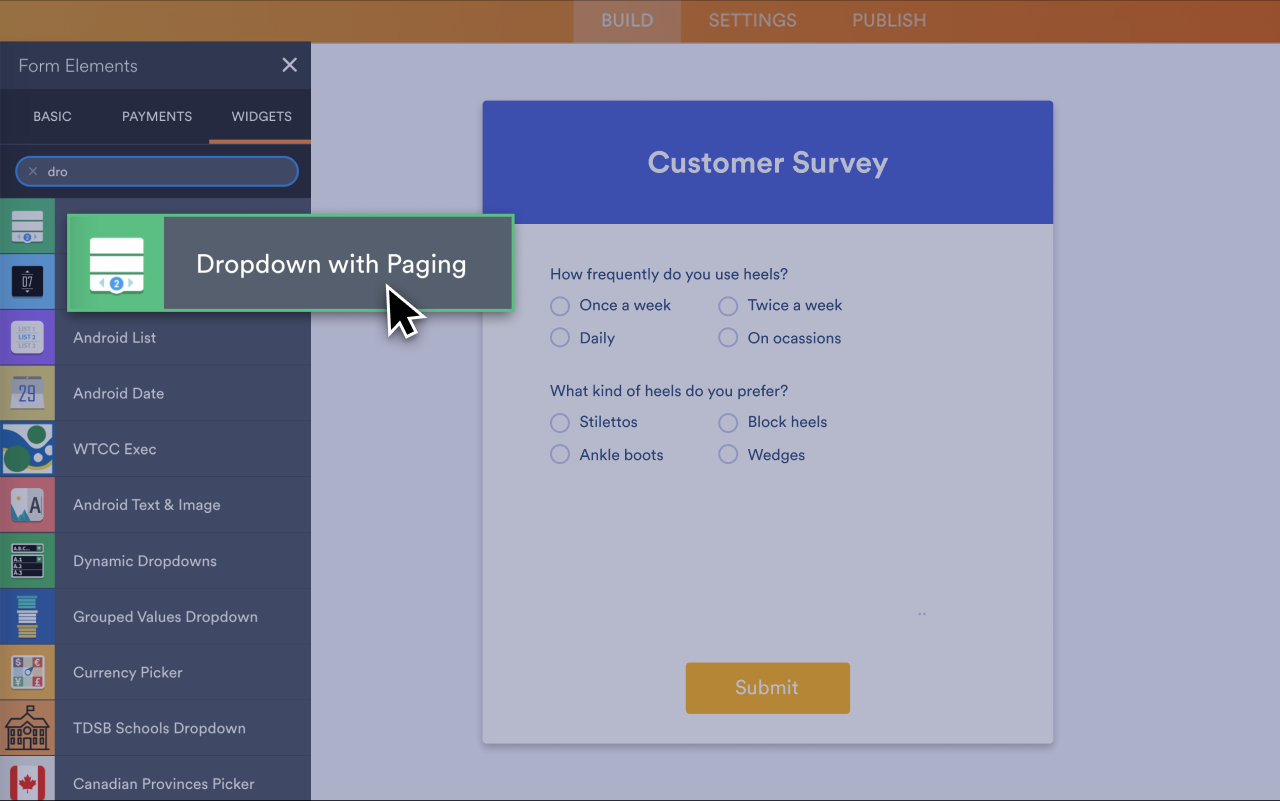Click the Android Text & Image widget icon
Screen dimensions: 1280x801
tap(28, 505)
